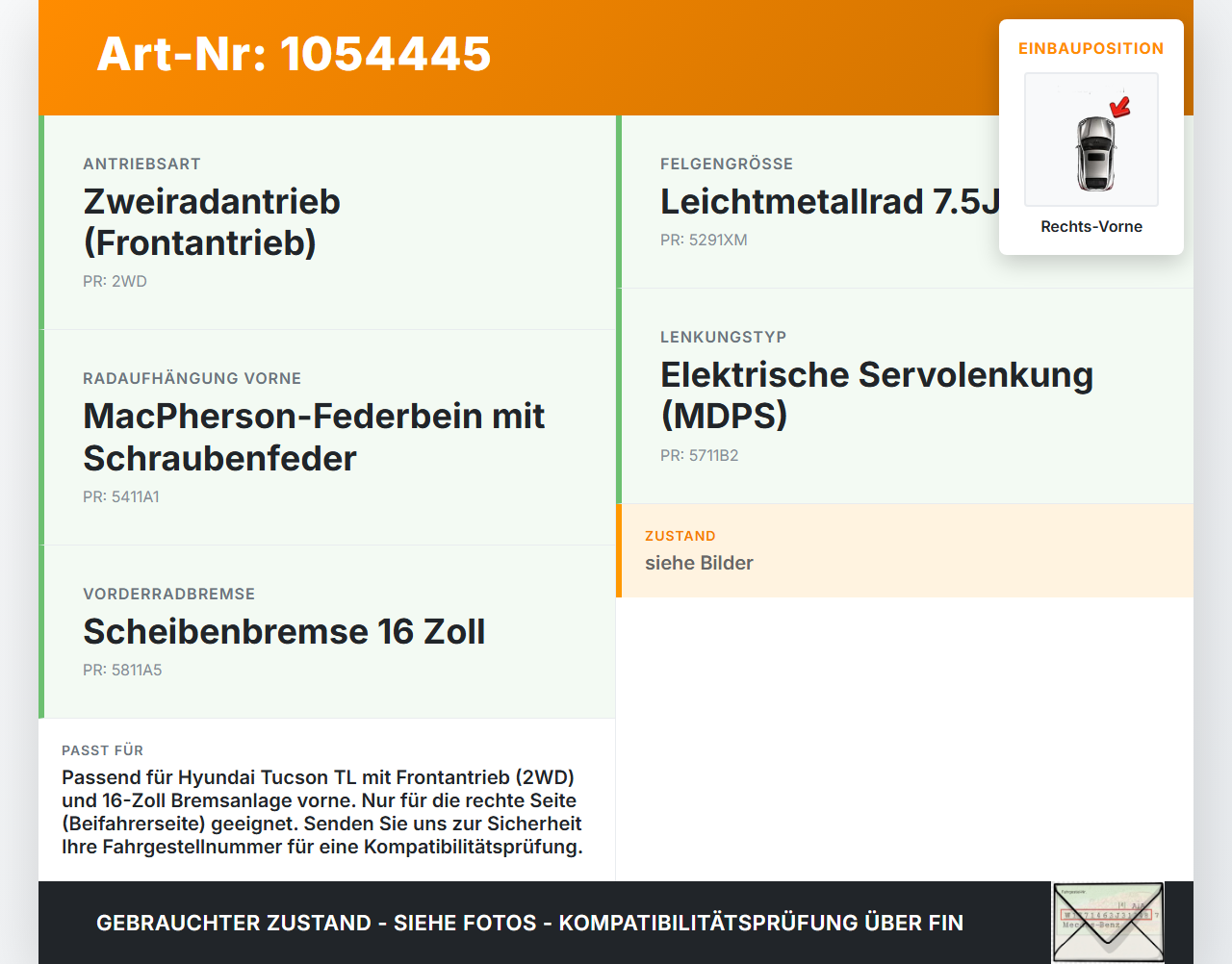
Task: Click the PASST FÜR compatibility description text
Action: pos(322,812)
